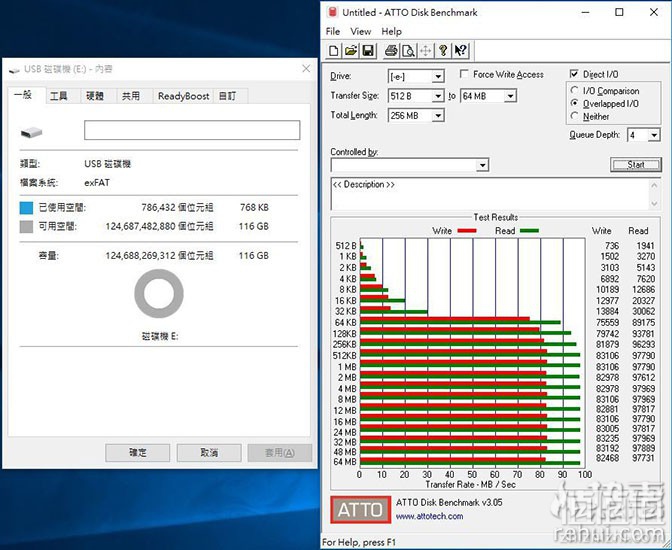Viewport: 672px width, 550px height.
Task: Click the red Write legend swatch
Action: [x=467, y=231]
